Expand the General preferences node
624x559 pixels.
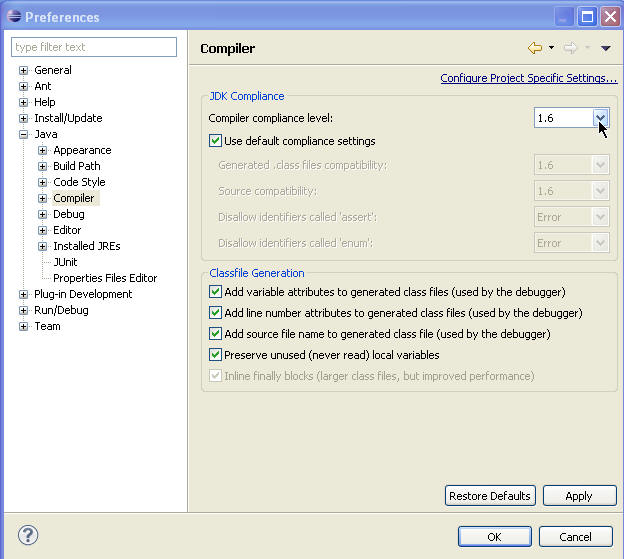coord(24,70)
